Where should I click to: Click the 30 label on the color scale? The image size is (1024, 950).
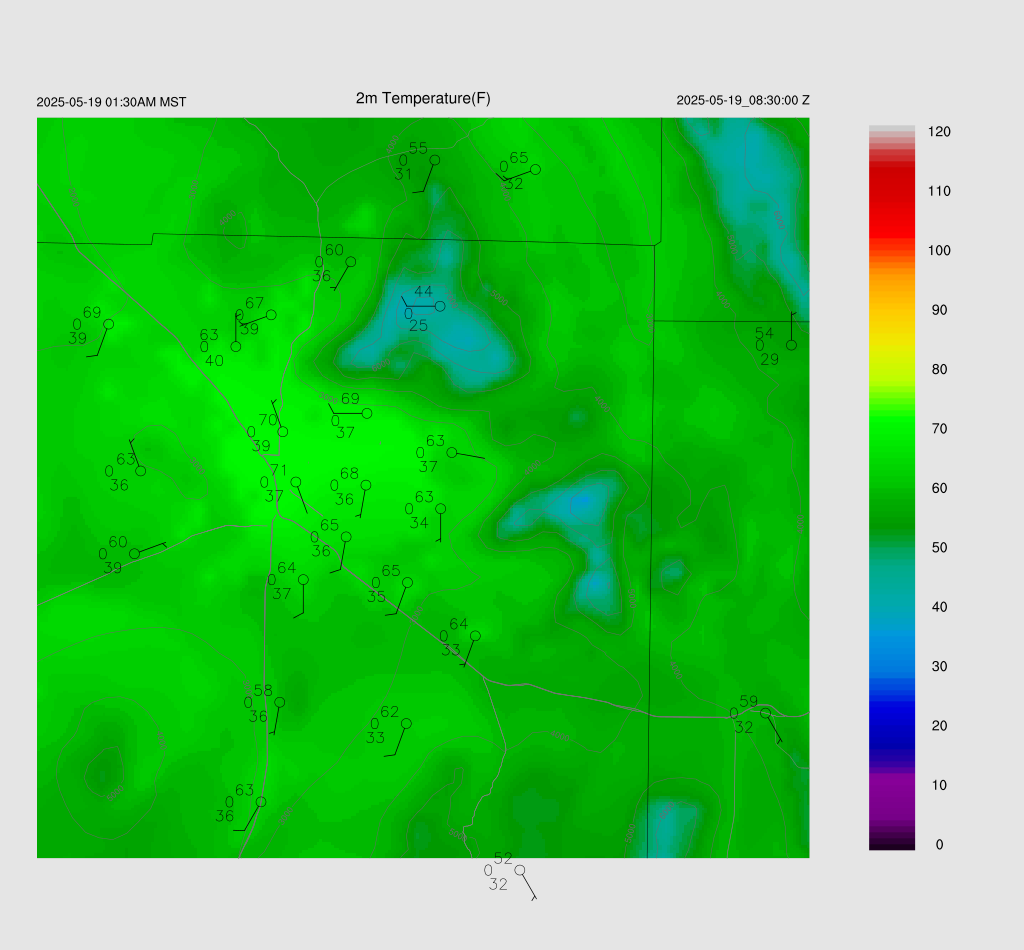(x=939, y=667)
